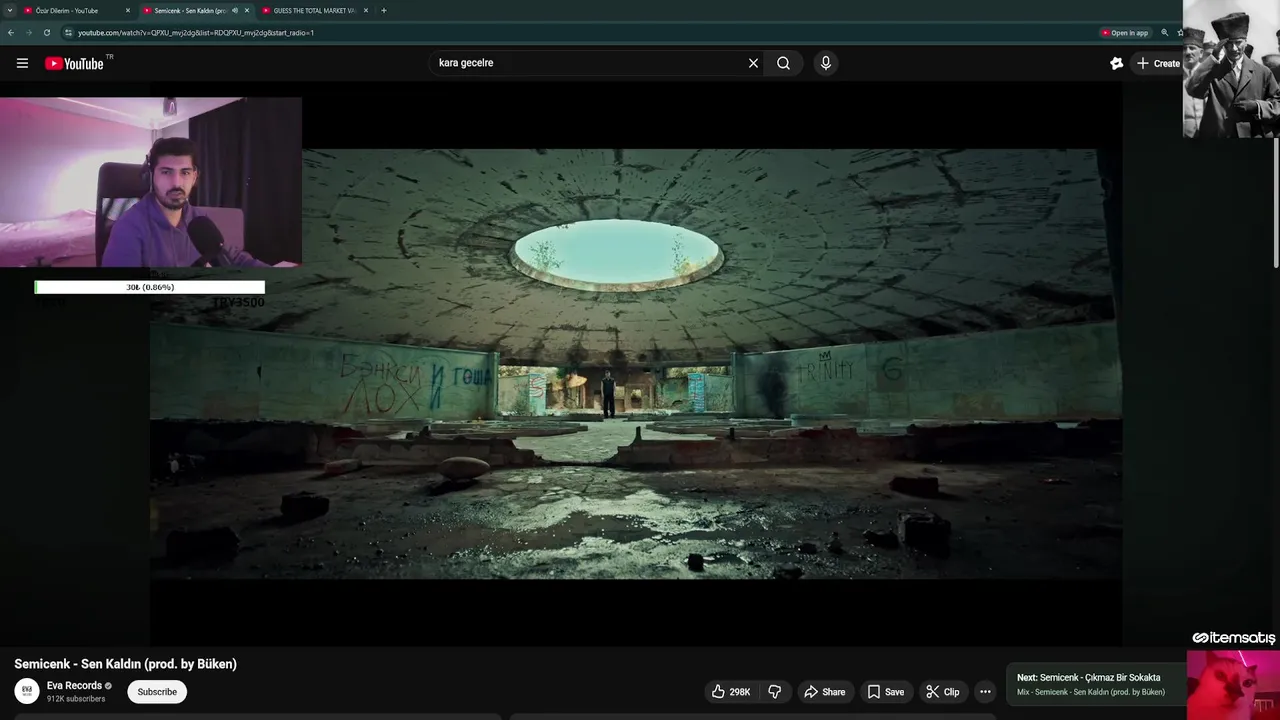1280x720 pixels.
Task: Dislike the Semicenk video
Action: pos(774,692)
